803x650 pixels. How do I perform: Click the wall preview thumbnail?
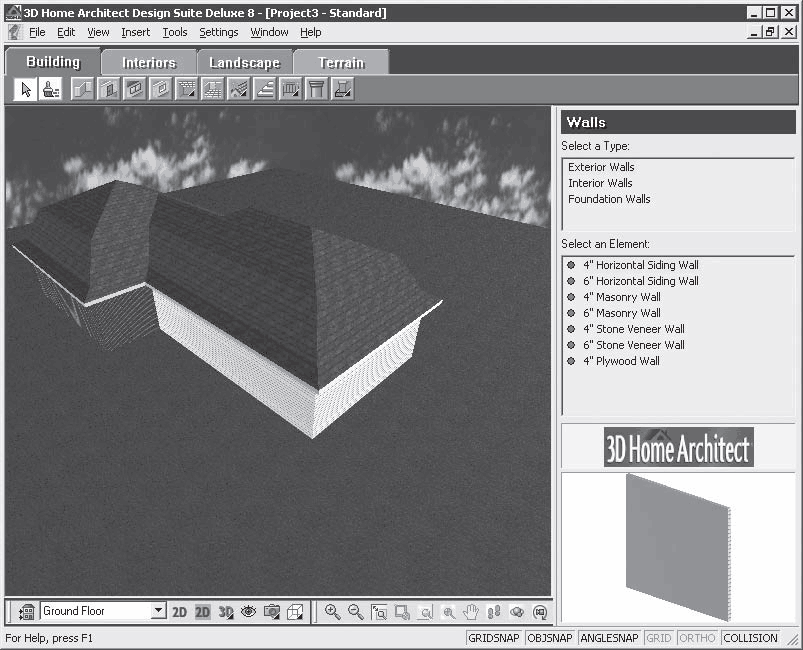point(679,547)
